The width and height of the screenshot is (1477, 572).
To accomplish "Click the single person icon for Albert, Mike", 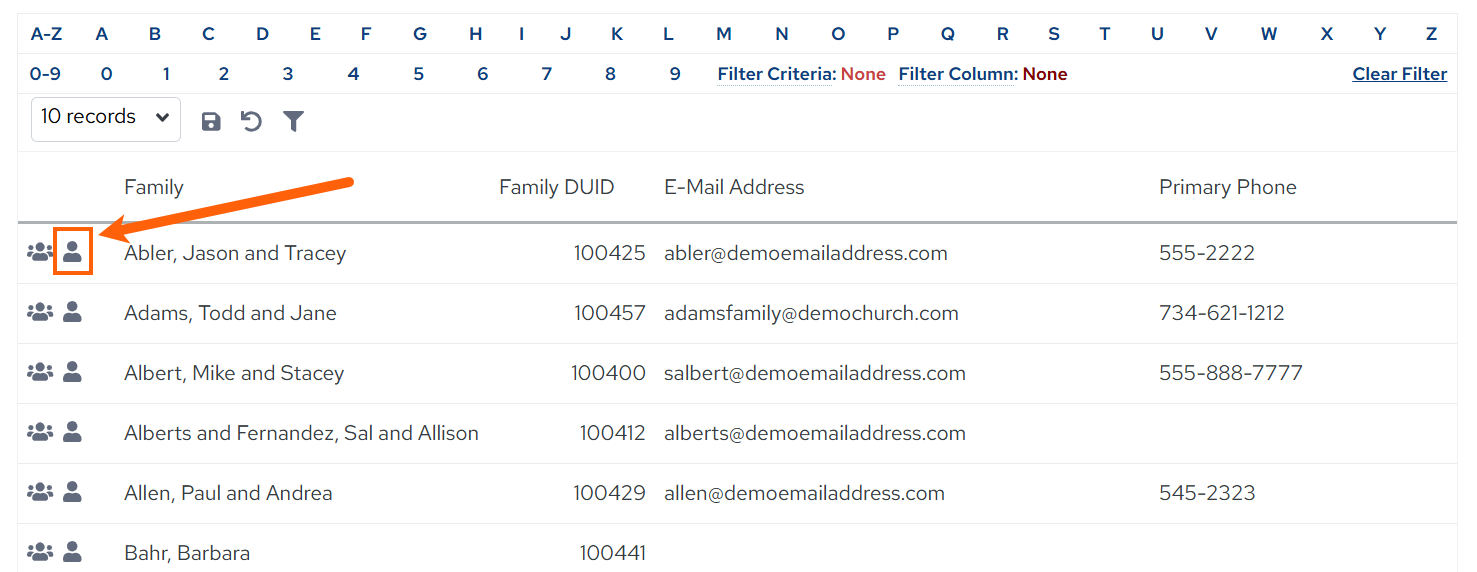I will [x=72, y=372].
